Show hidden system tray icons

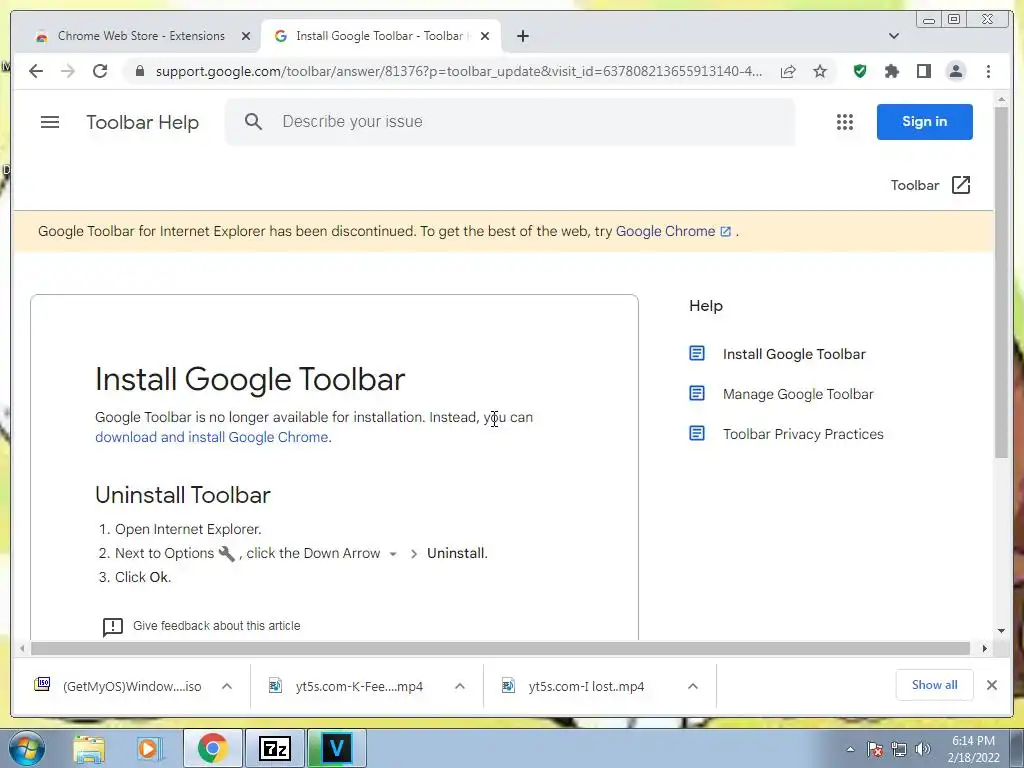click(850, 750)
